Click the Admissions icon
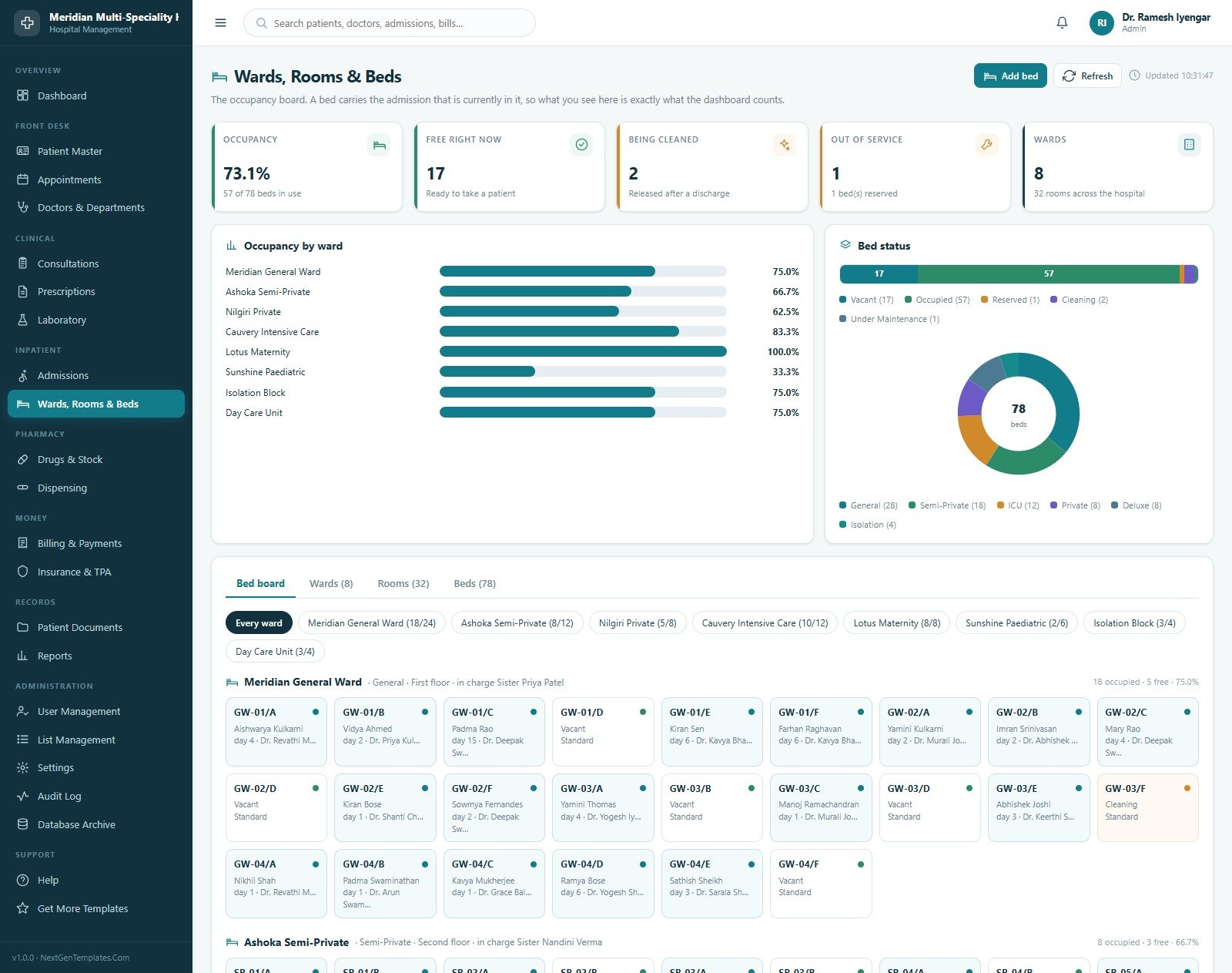Image resolution: width=1232 pixels, height=973 pixels. pos(23,375)
